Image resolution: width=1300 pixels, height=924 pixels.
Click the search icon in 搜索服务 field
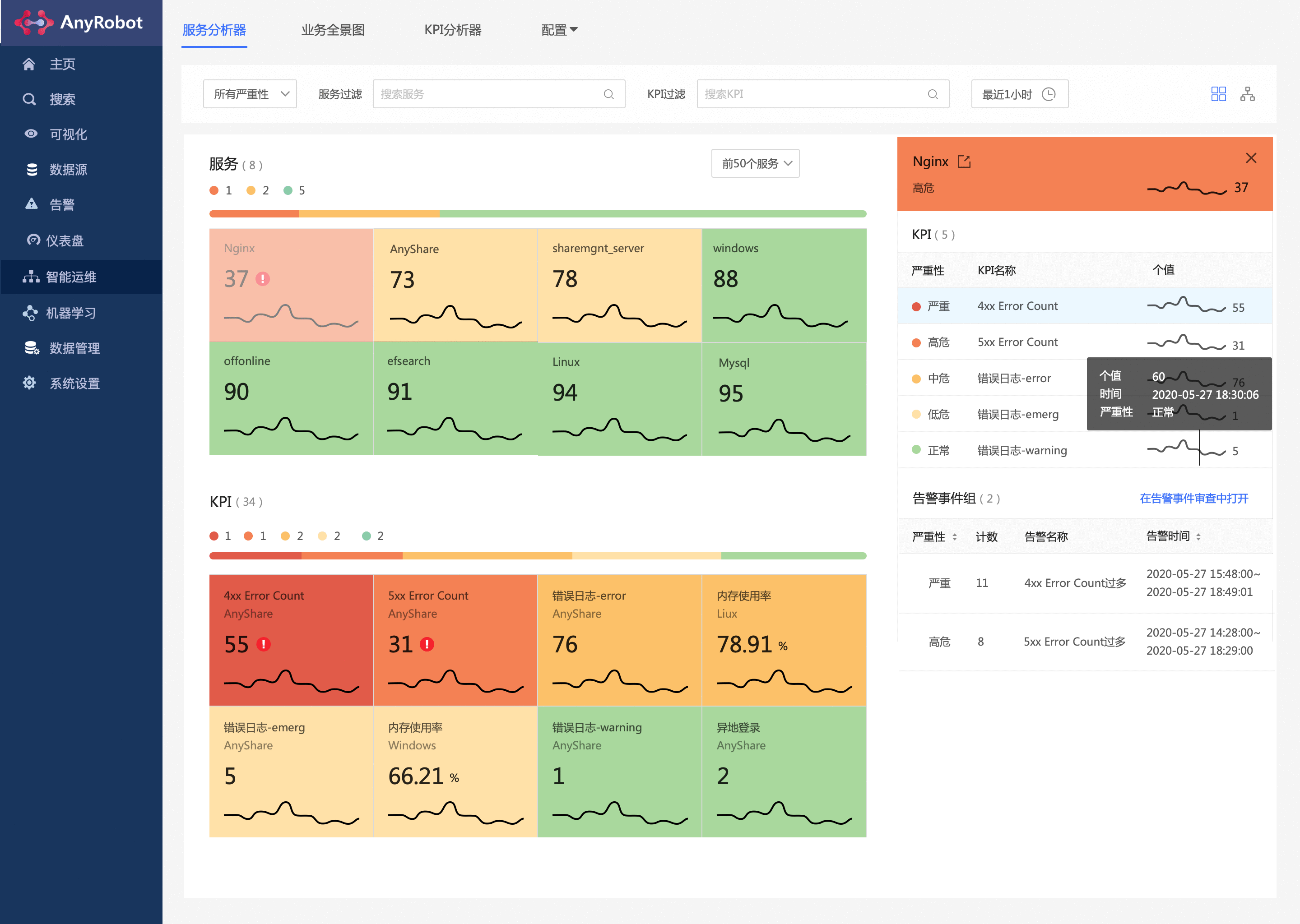(x=608, y=94)
